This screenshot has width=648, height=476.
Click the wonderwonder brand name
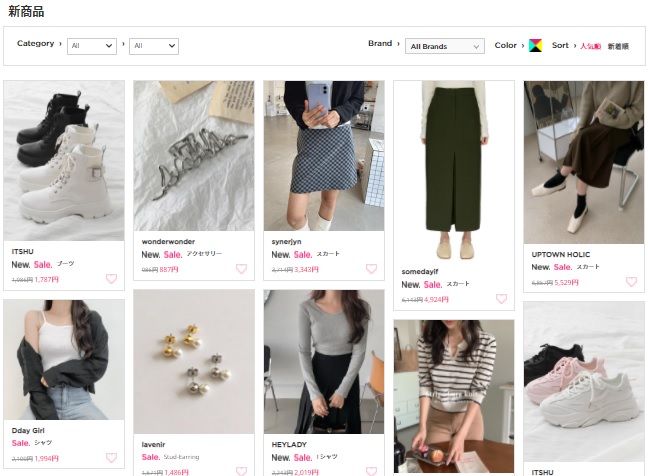[x=168, y=242]
